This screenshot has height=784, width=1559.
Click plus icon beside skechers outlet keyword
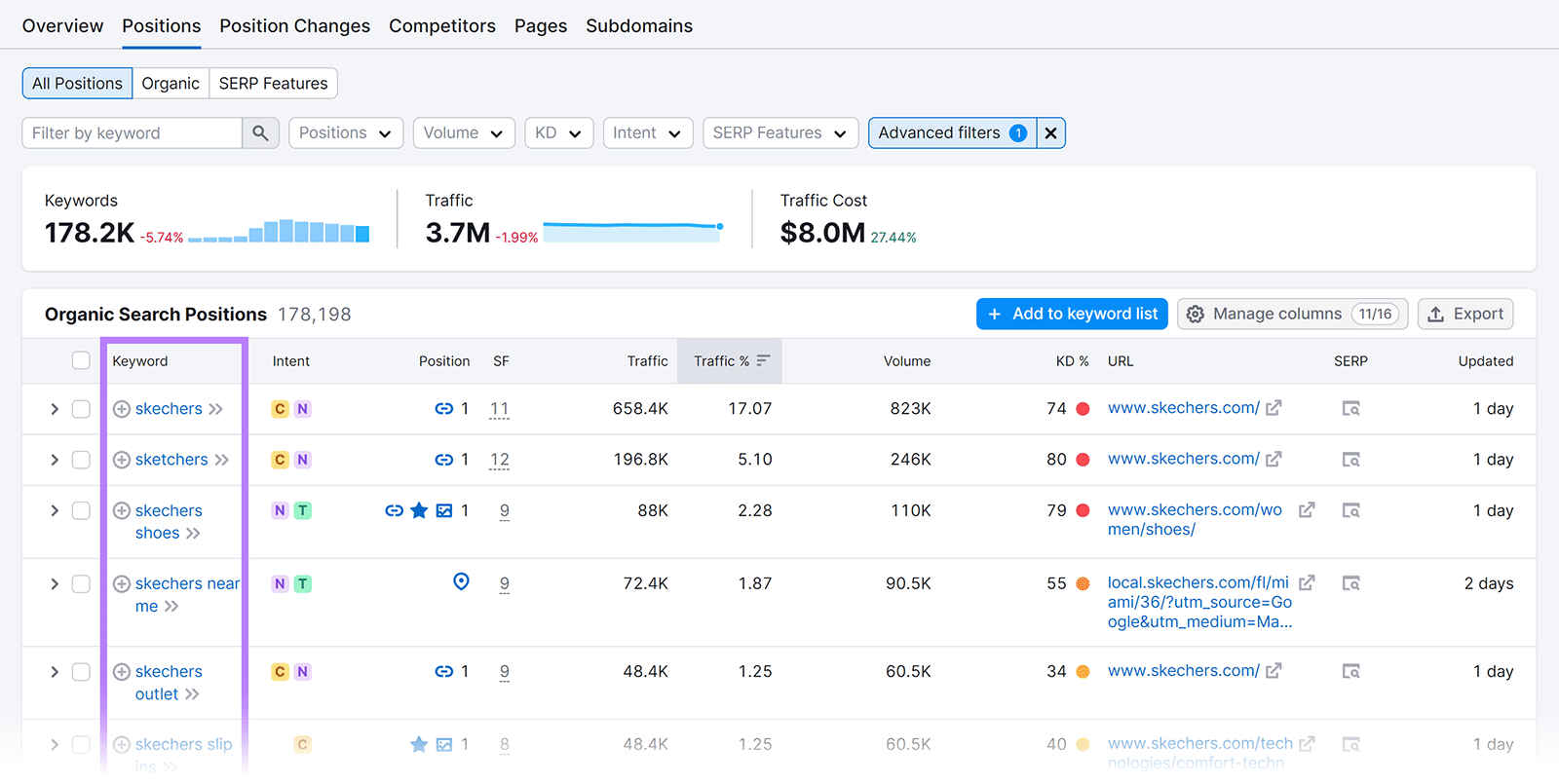pos(122,672)
